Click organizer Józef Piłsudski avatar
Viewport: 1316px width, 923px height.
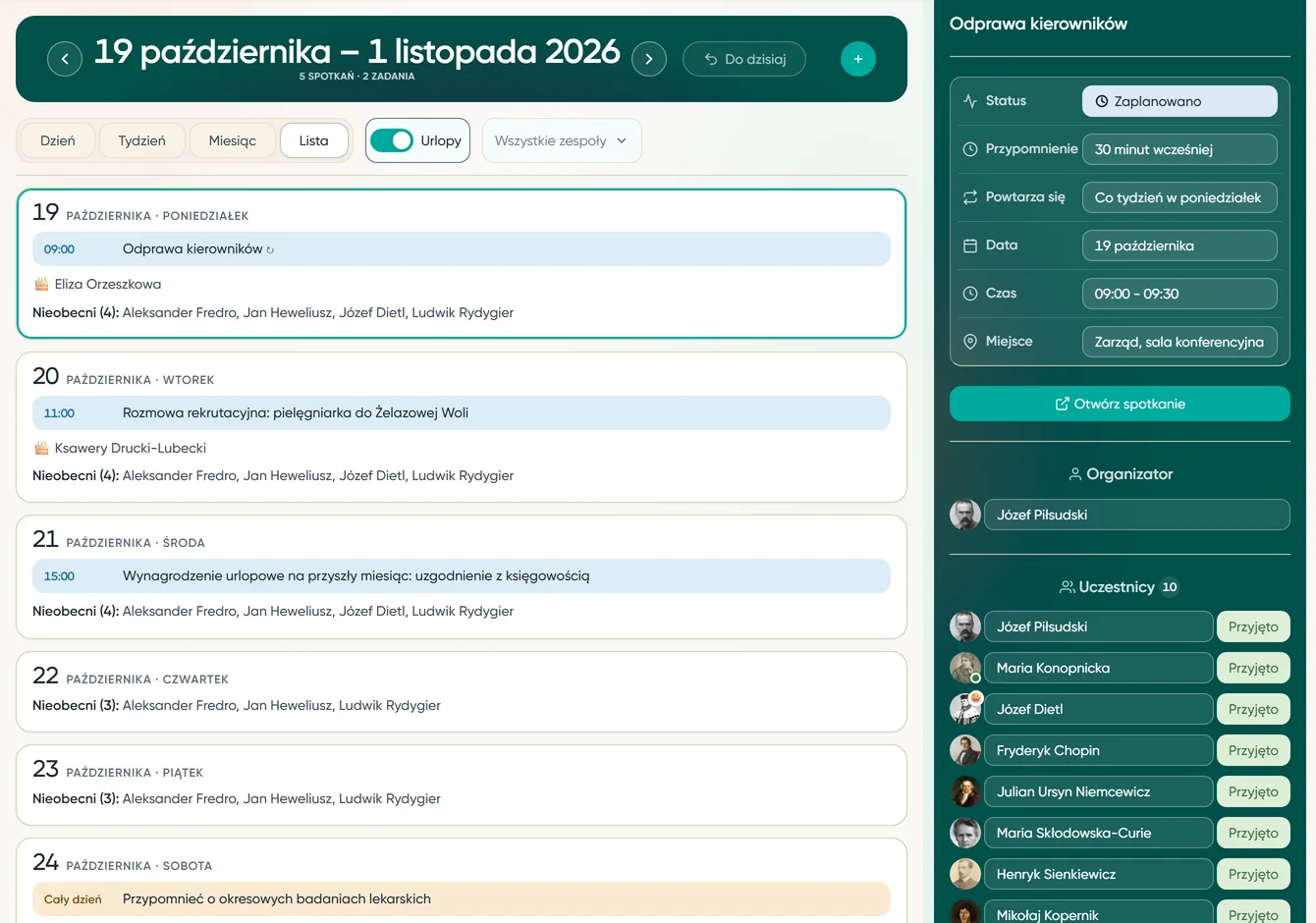tap(965, 515)
